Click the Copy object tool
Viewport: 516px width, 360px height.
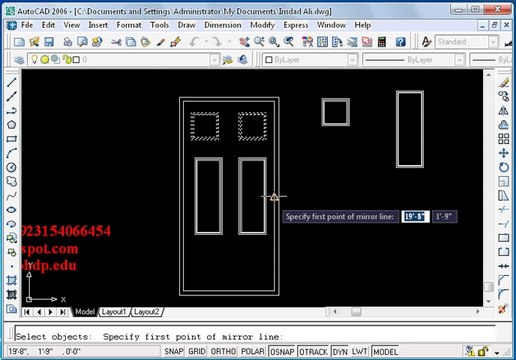click(504, 96)
